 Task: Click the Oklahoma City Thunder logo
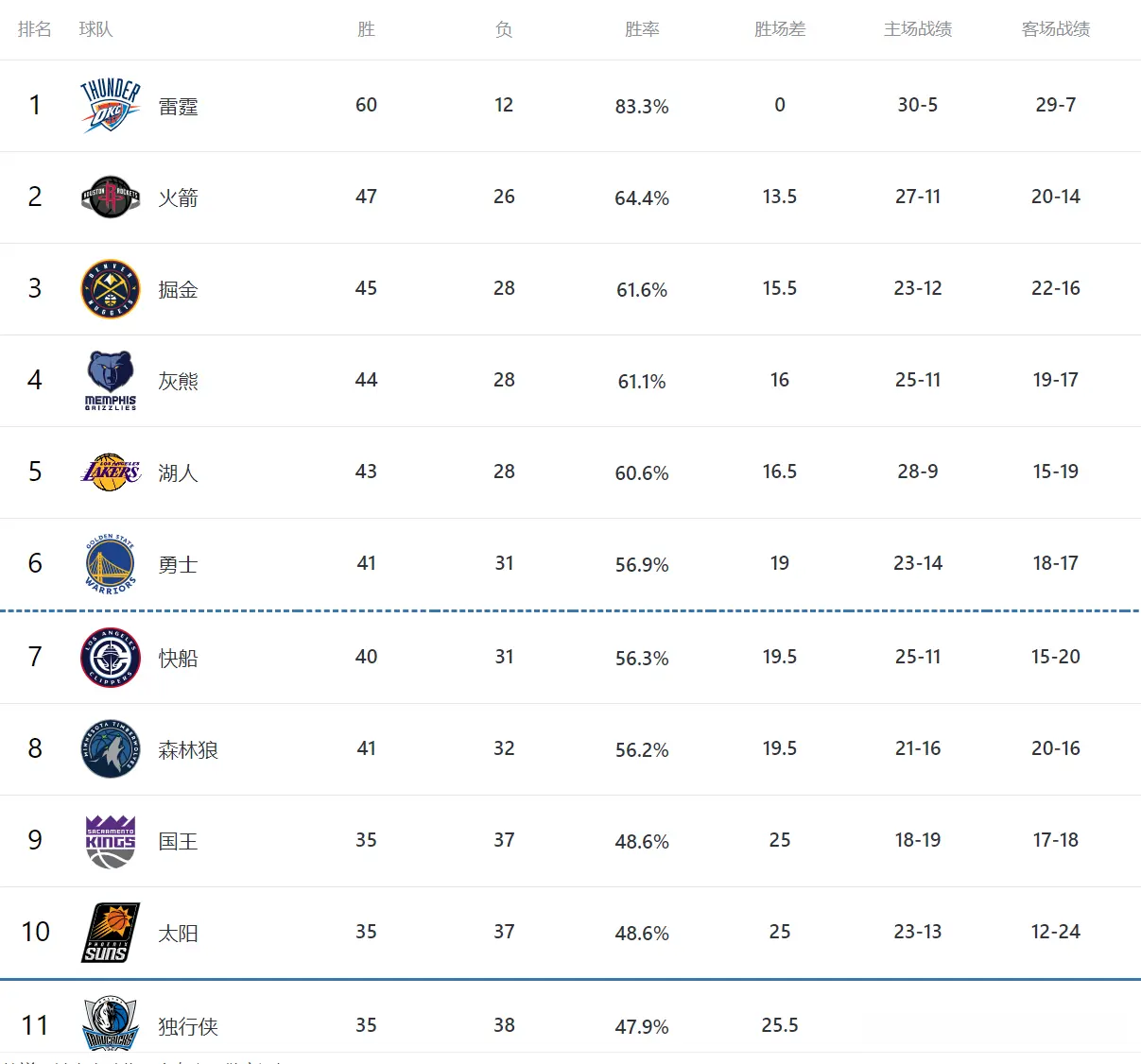(111, 106)
